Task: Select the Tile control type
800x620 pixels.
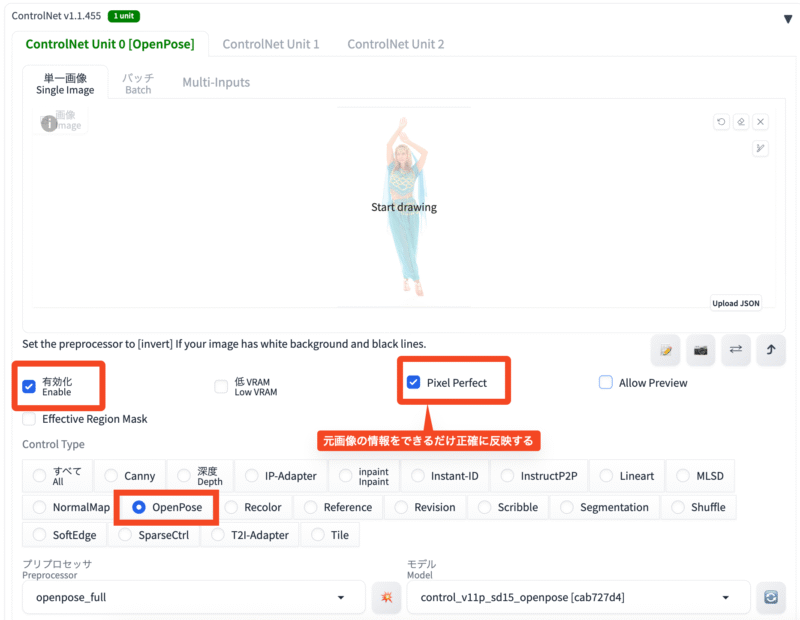Action: click(330, 535)
